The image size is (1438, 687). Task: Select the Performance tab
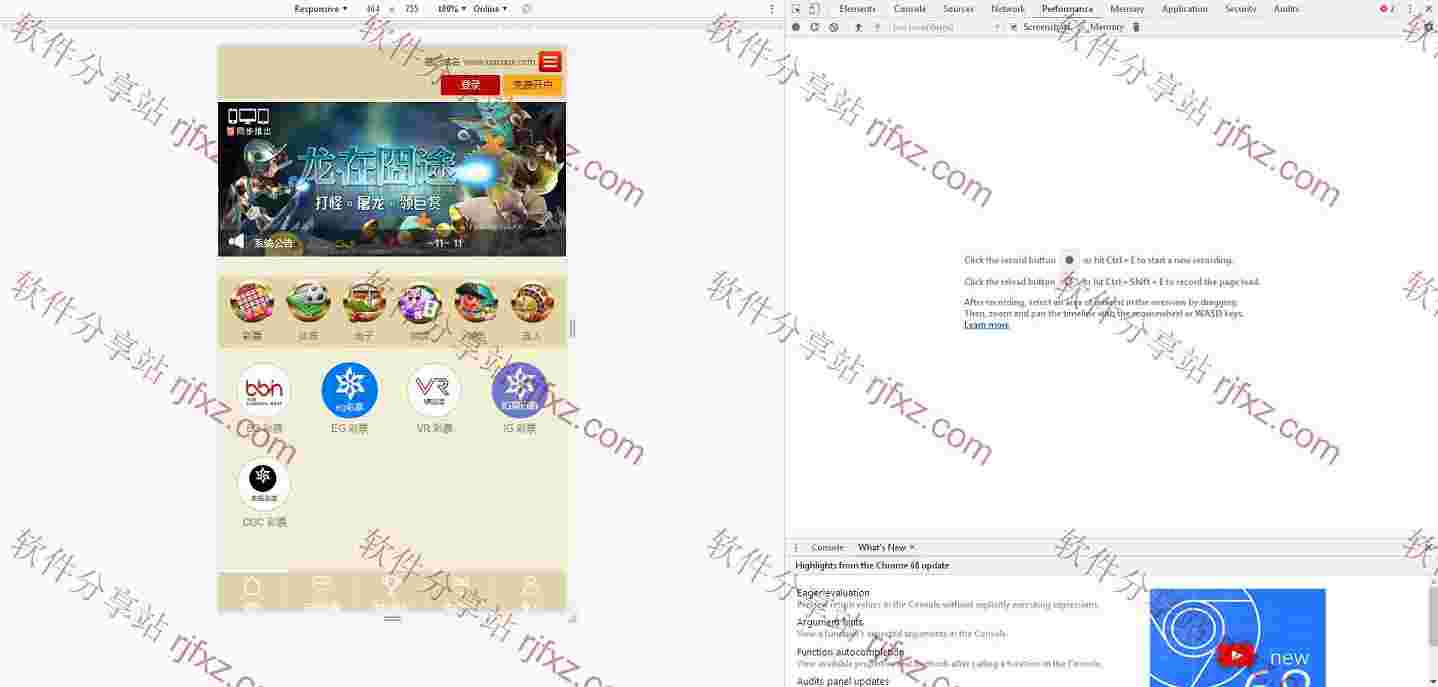[x=1067, y=9]
